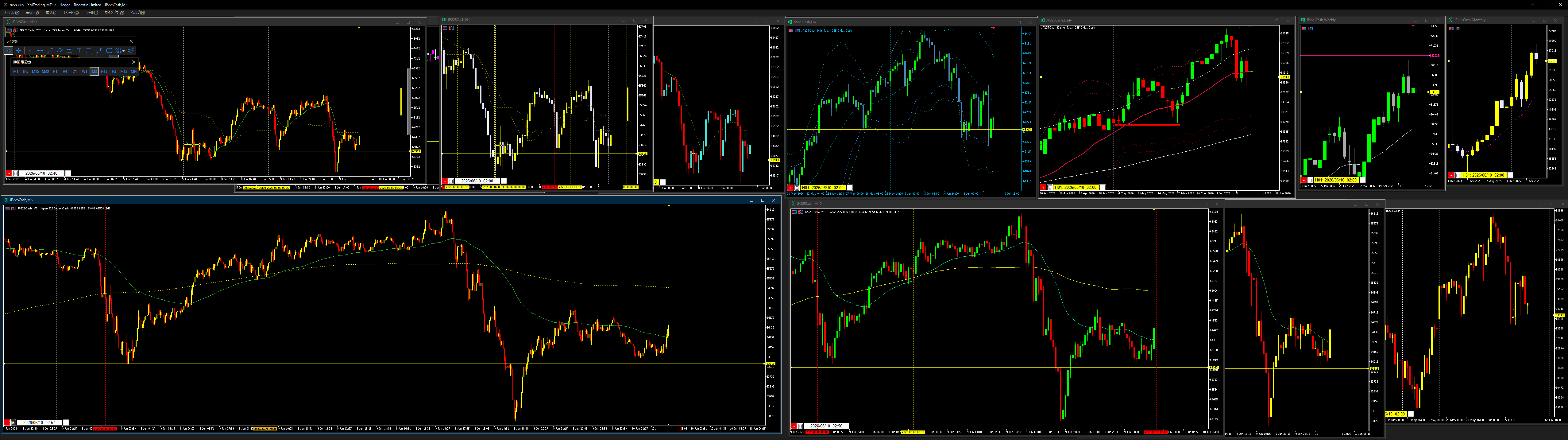Open the shapes tool dropdown arrow
1568x440 pixels.
(124, 51)
